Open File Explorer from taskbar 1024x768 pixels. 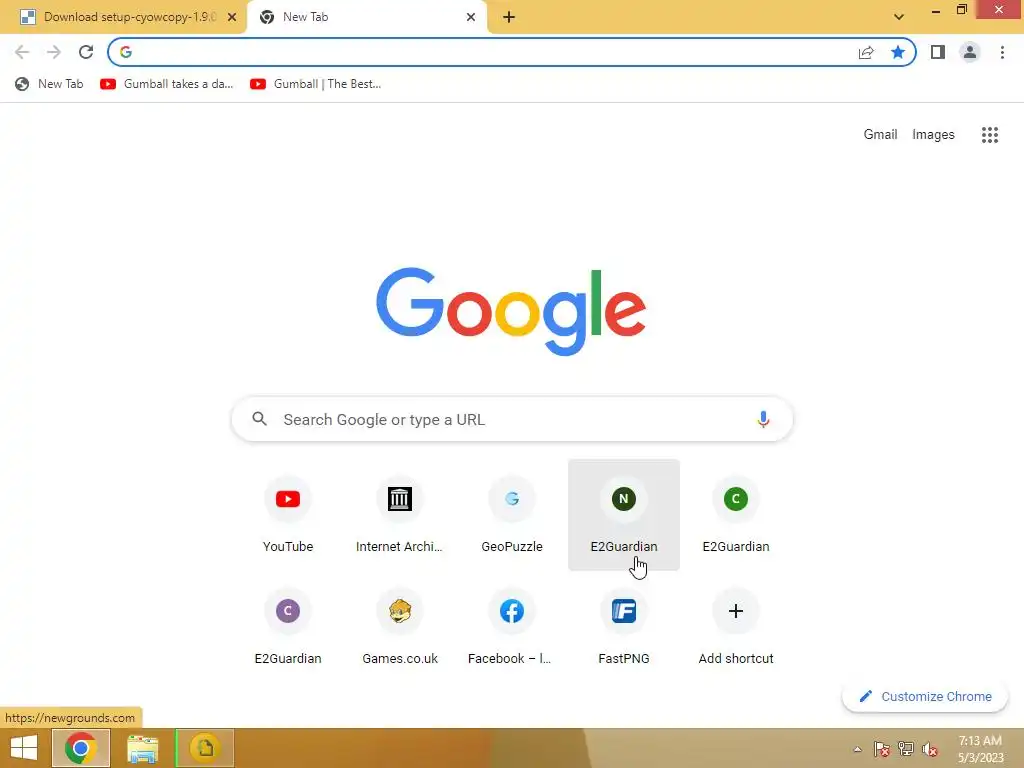pyautogui.click(x=142, y=748)
